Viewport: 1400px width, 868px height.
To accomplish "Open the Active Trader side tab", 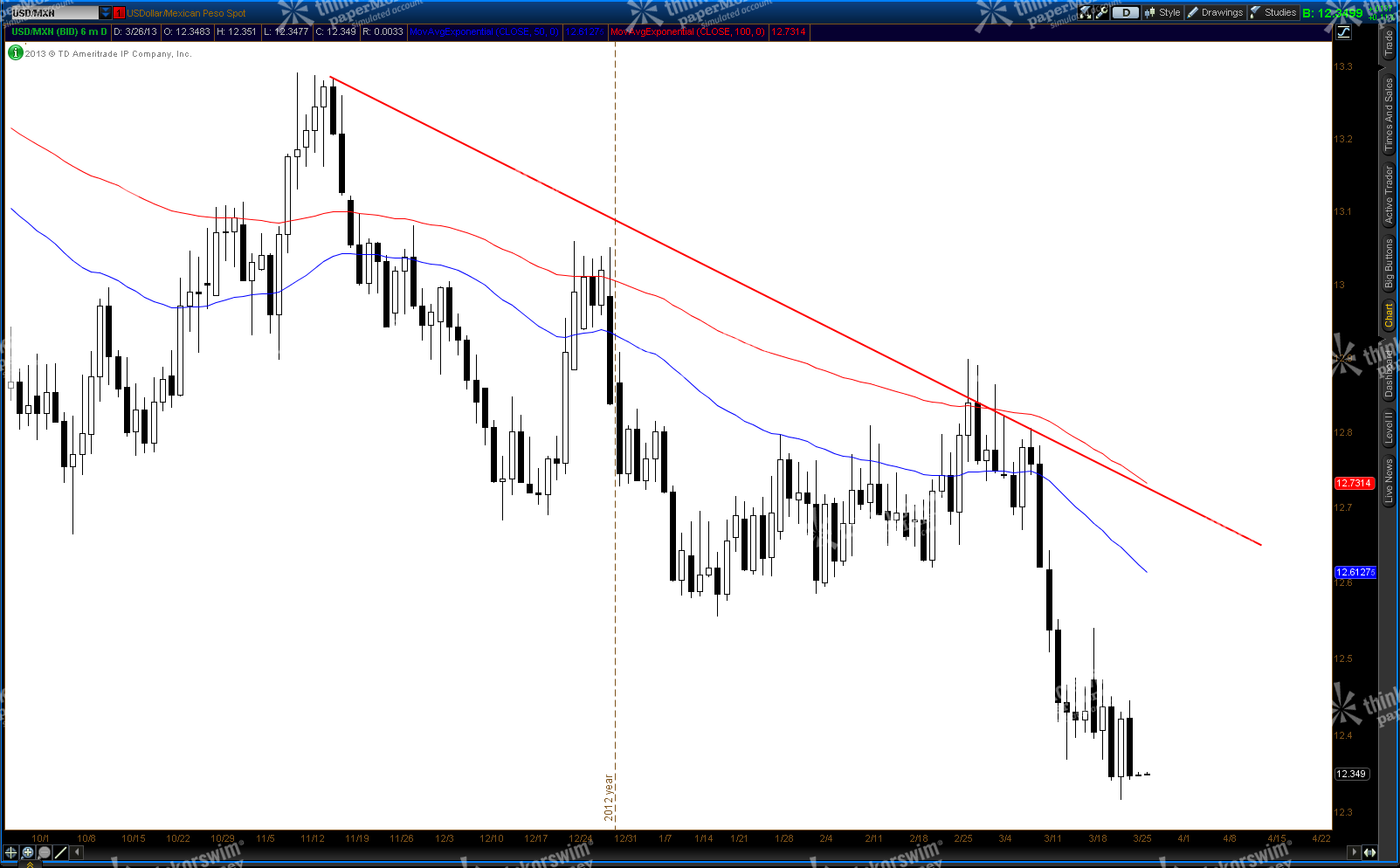I will click(1389, 195).
